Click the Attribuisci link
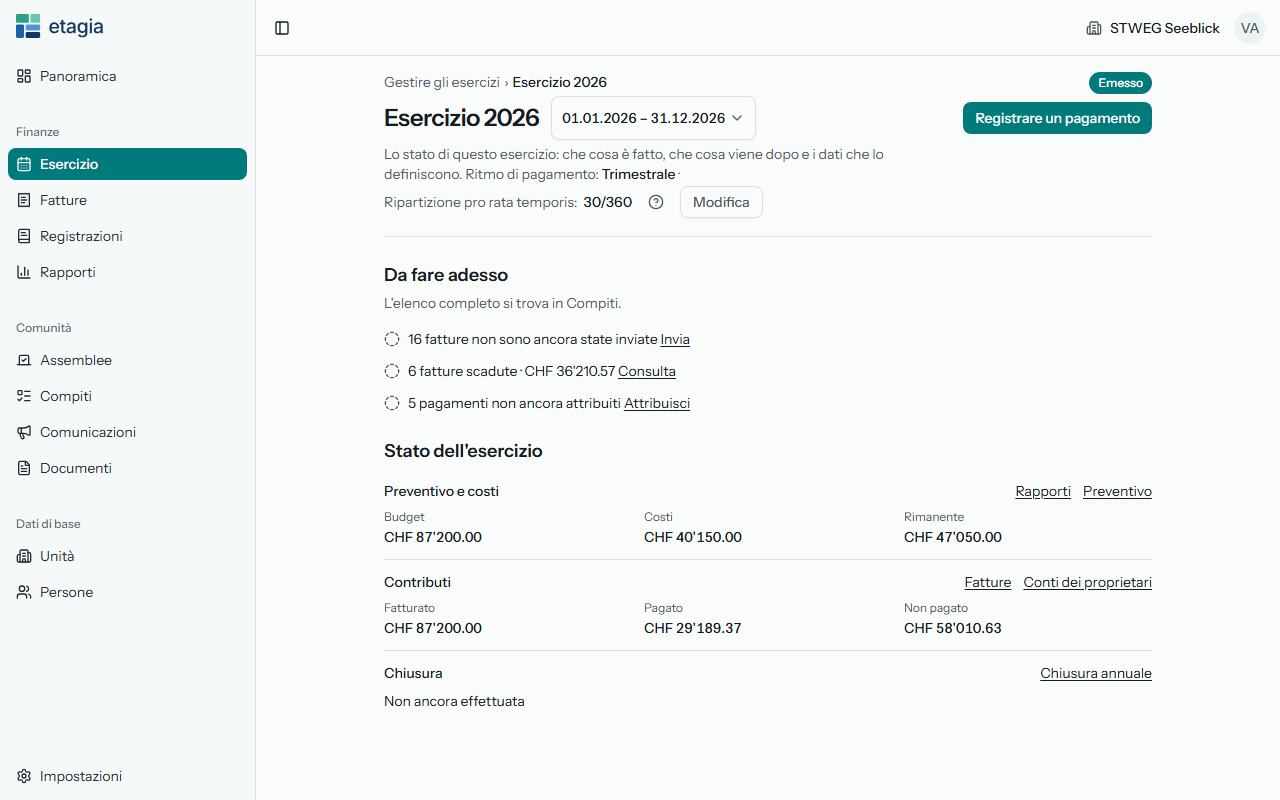Screen dimensions: 1280x800 point(657,403)
